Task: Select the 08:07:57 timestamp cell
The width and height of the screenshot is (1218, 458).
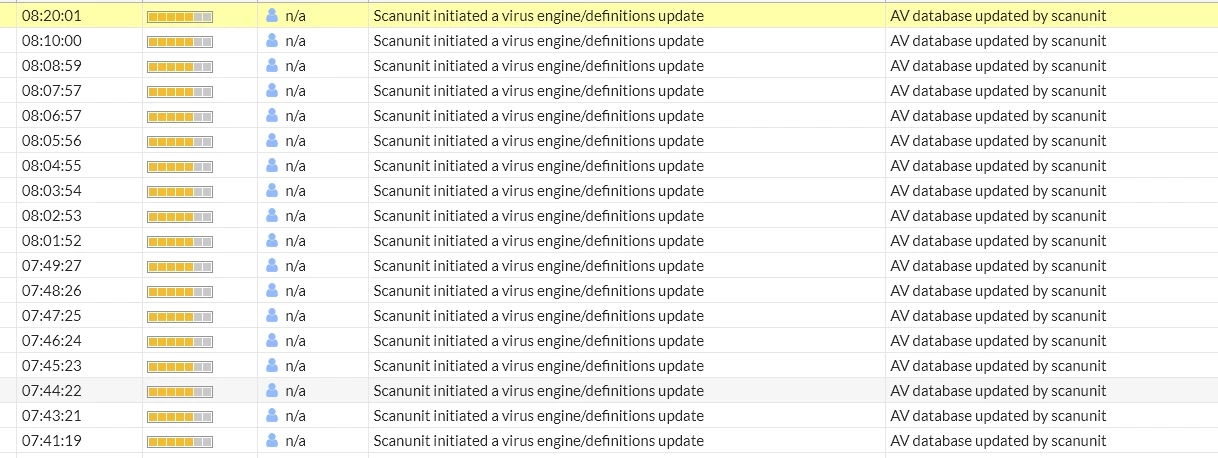Action: [x=79, y=91]
